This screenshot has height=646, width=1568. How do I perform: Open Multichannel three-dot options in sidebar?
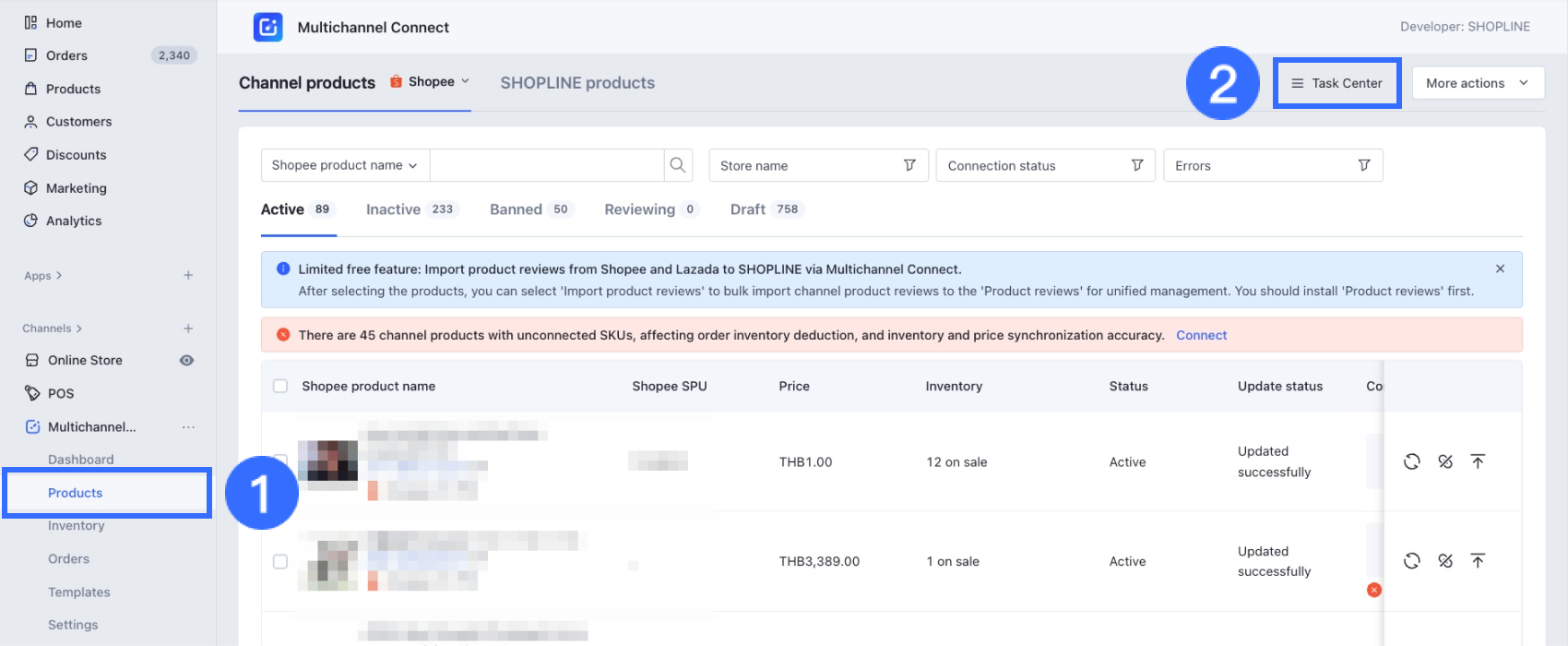click(x=188, y=427)
